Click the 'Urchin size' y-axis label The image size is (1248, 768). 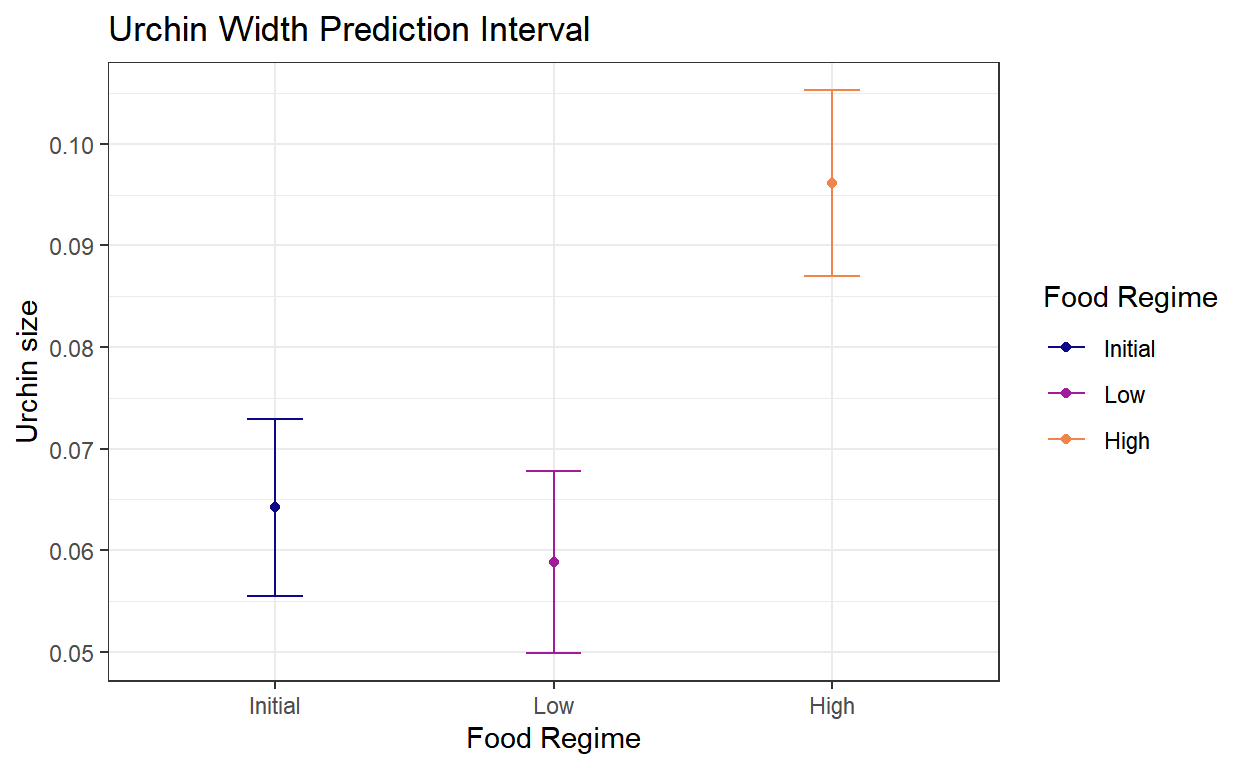28,371
